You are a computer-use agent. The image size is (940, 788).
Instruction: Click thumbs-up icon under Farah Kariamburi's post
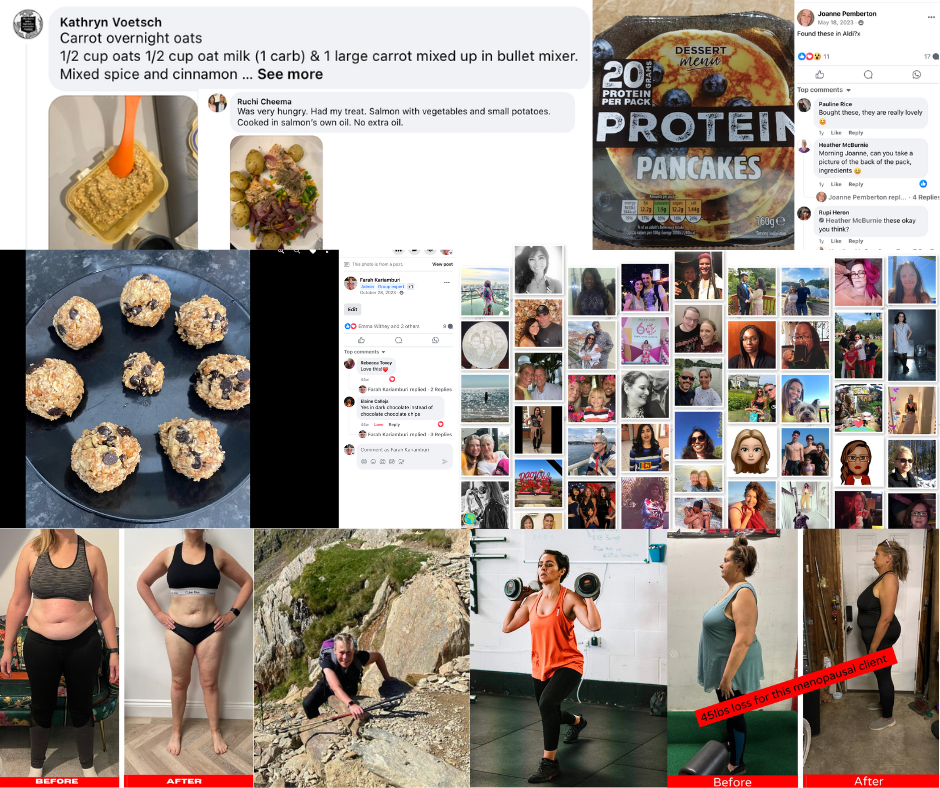pos(361,340)
